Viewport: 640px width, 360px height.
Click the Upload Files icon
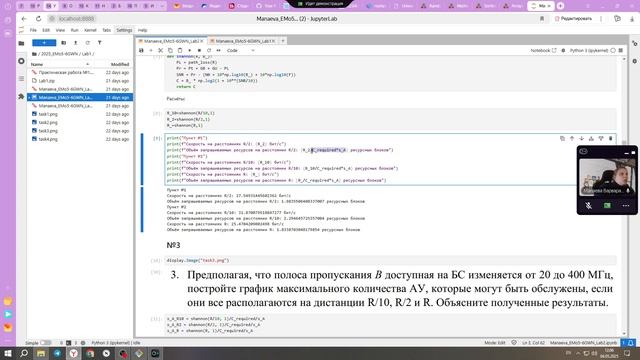pyautogui.click(x=76, y=42)
